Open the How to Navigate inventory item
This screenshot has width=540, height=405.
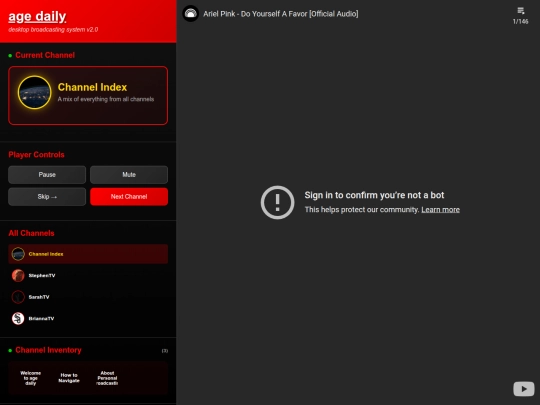click(x=69, y=378)
